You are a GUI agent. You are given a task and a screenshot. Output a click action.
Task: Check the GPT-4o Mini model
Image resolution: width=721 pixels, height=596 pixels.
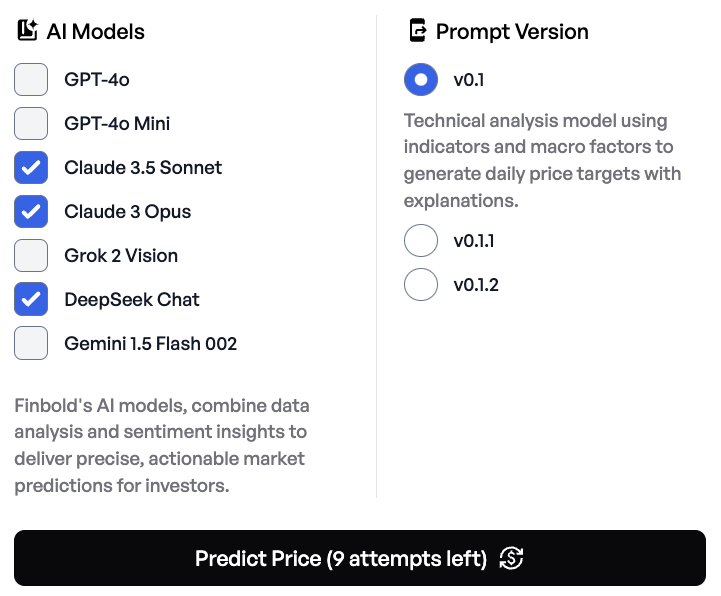31,124
